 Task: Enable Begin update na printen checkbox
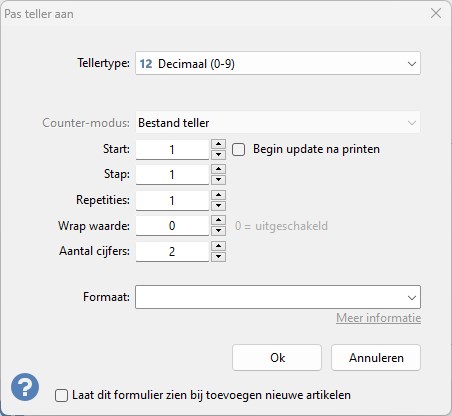point(239,149)
